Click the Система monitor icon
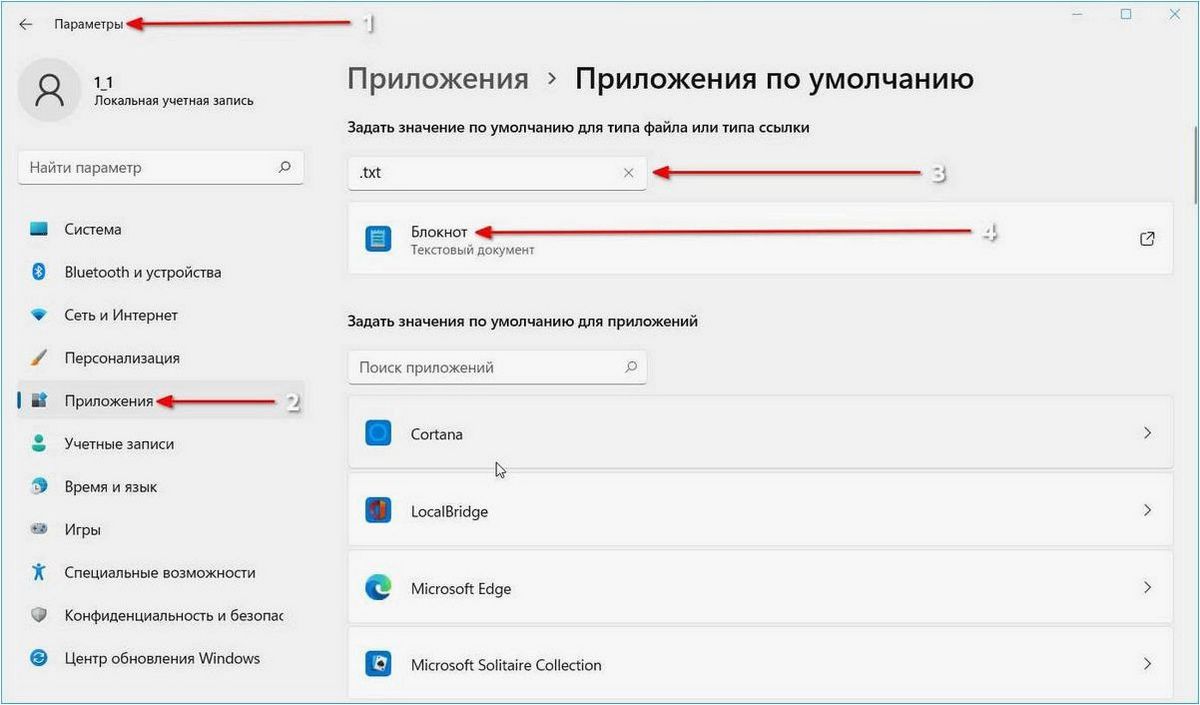Screen dimensions: 1200x705 (x=39, y=229)
